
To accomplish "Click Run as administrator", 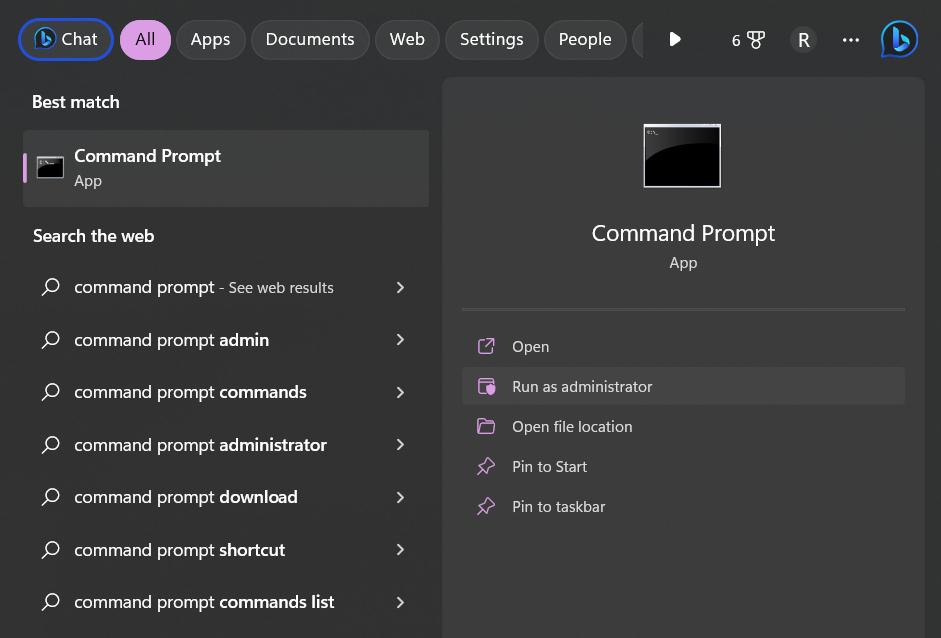I will point(684,387).
